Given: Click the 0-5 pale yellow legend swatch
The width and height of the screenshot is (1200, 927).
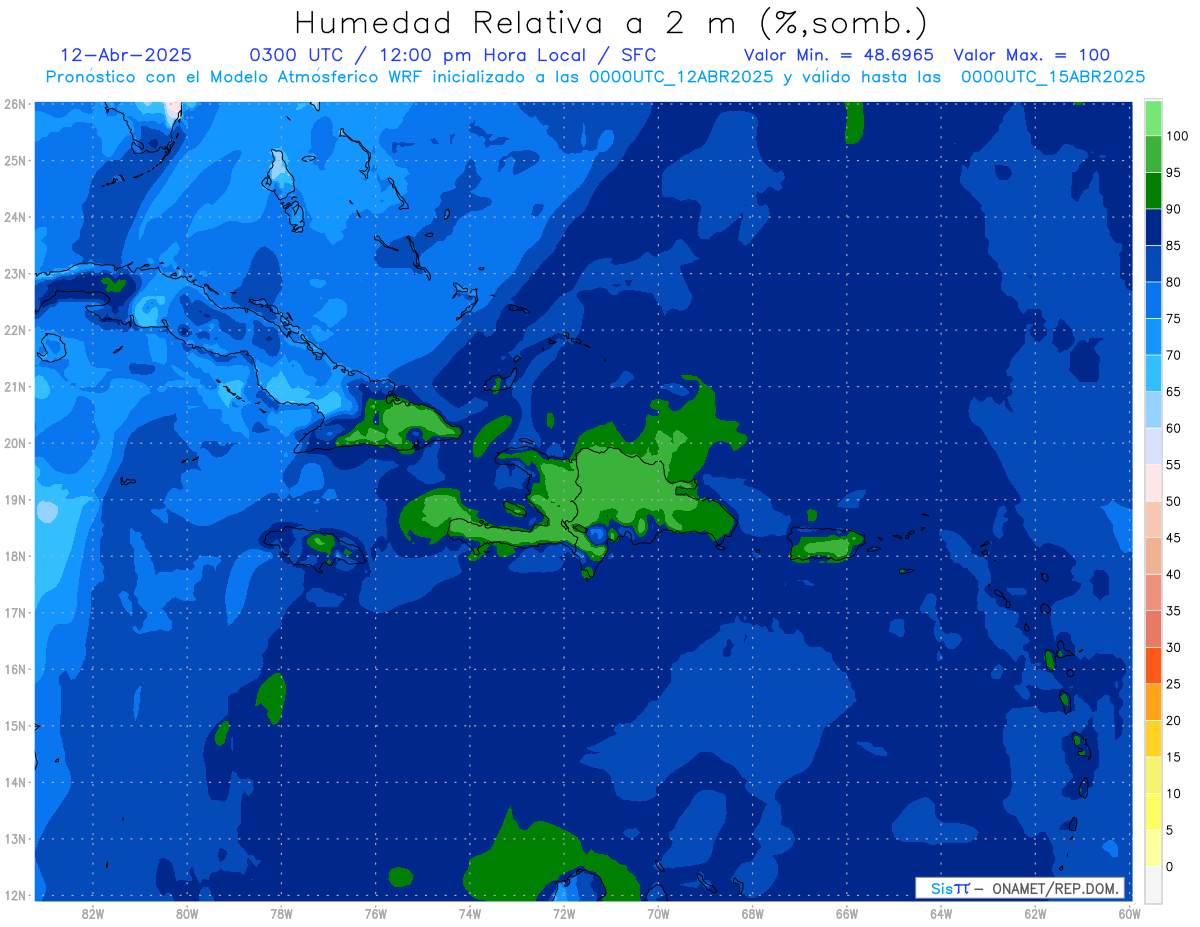Looking at the screenshot, I should (1153, 848).
